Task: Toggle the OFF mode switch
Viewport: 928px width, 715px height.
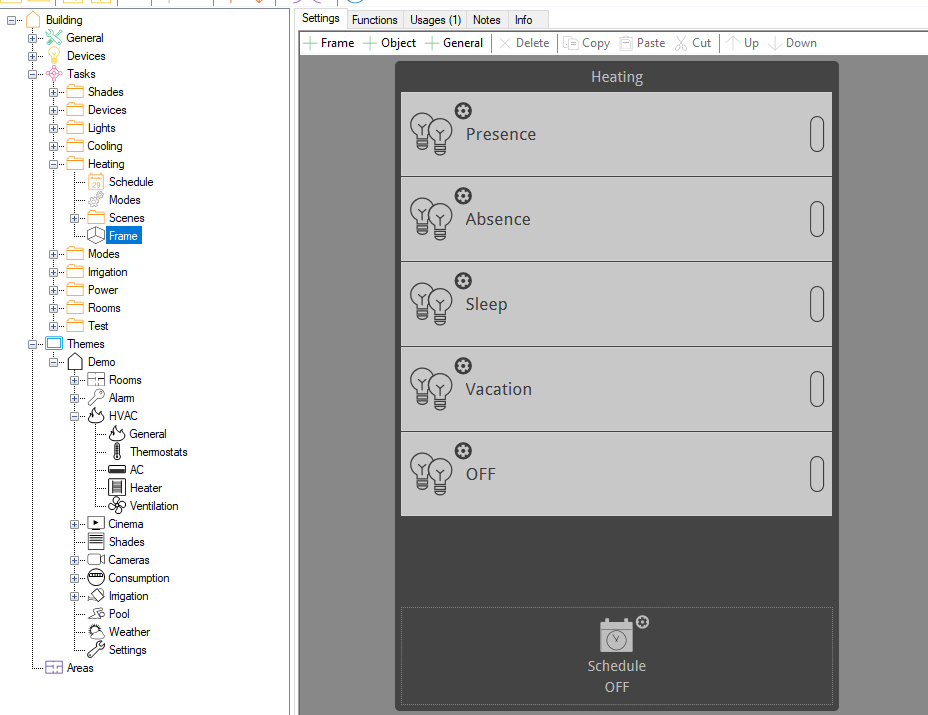Action: pos(817,474)
